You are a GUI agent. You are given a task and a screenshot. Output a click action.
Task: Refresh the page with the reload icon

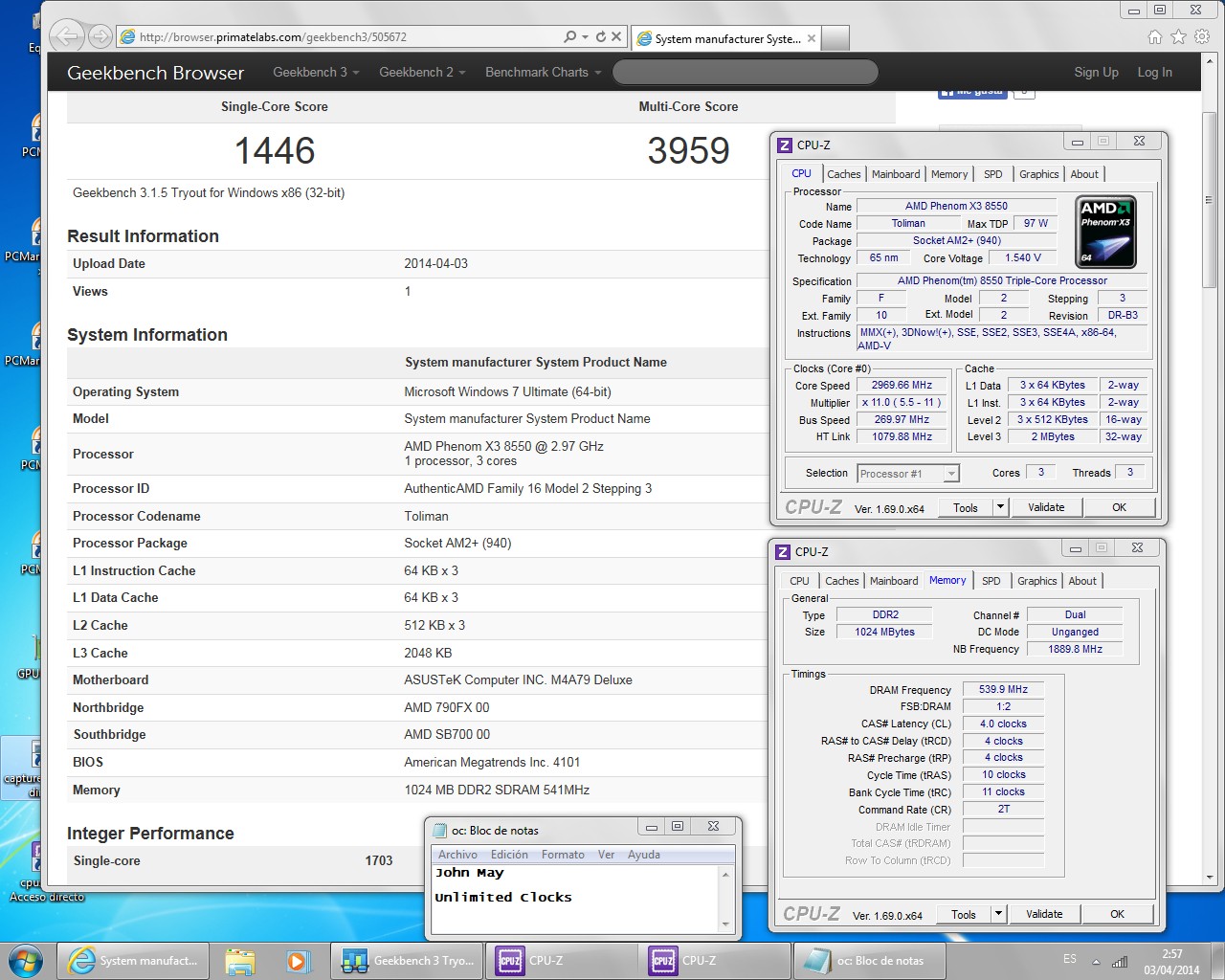pyautogui.click(x=600, y=36)
